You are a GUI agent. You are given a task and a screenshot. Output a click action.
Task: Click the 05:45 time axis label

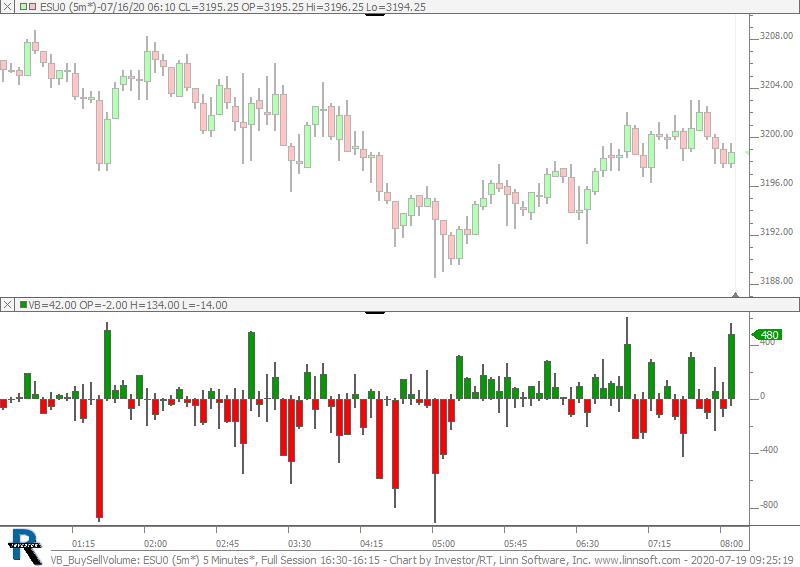point(515,544)
